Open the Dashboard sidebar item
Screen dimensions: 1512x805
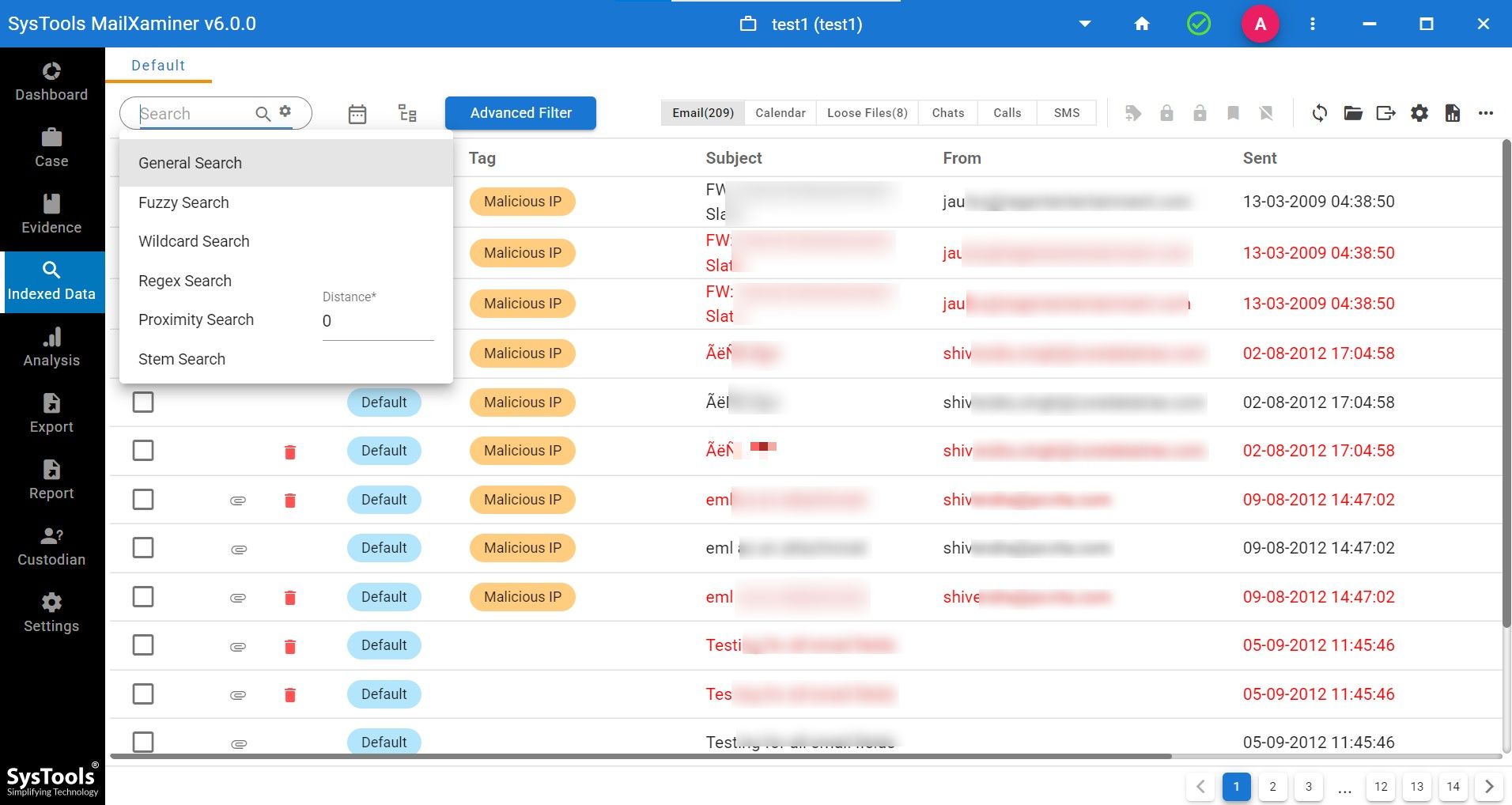pos(51,82)
